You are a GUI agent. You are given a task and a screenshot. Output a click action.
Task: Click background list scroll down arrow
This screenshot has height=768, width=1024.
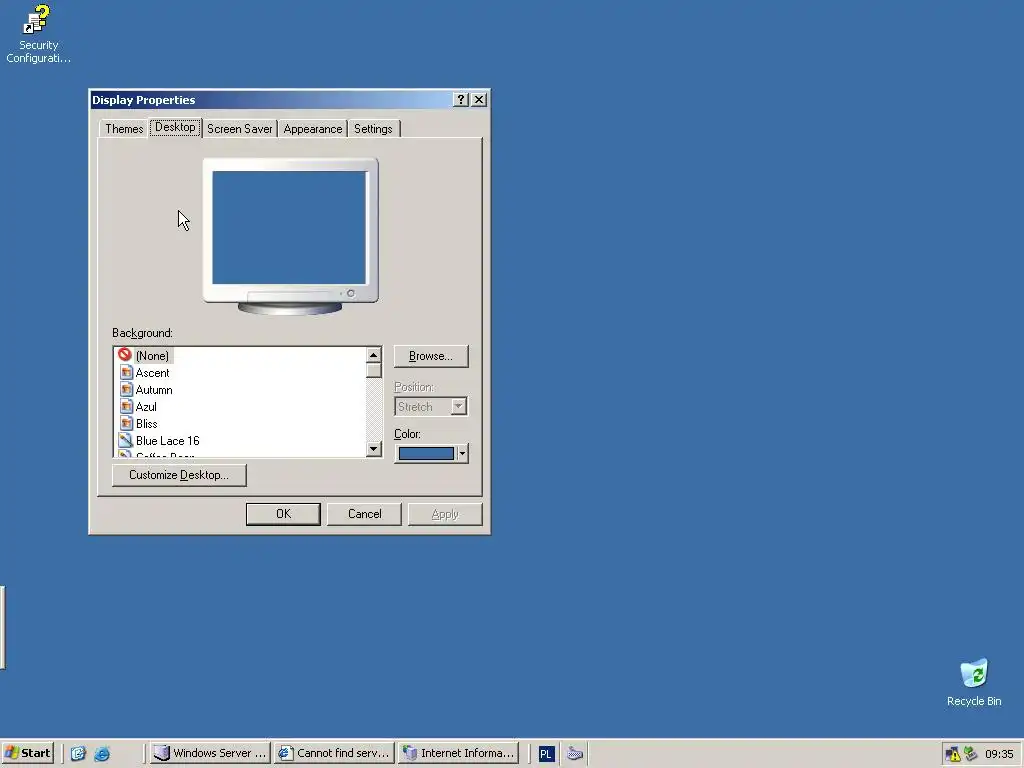(374, 449)
